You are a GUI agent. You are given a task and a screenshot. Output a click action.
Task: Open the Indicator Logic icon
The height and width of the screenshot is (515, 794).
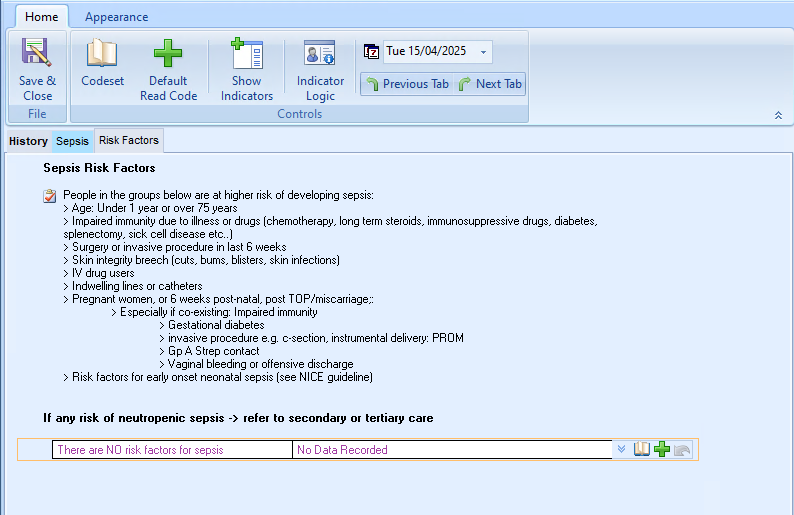click(x=320, y=53)
